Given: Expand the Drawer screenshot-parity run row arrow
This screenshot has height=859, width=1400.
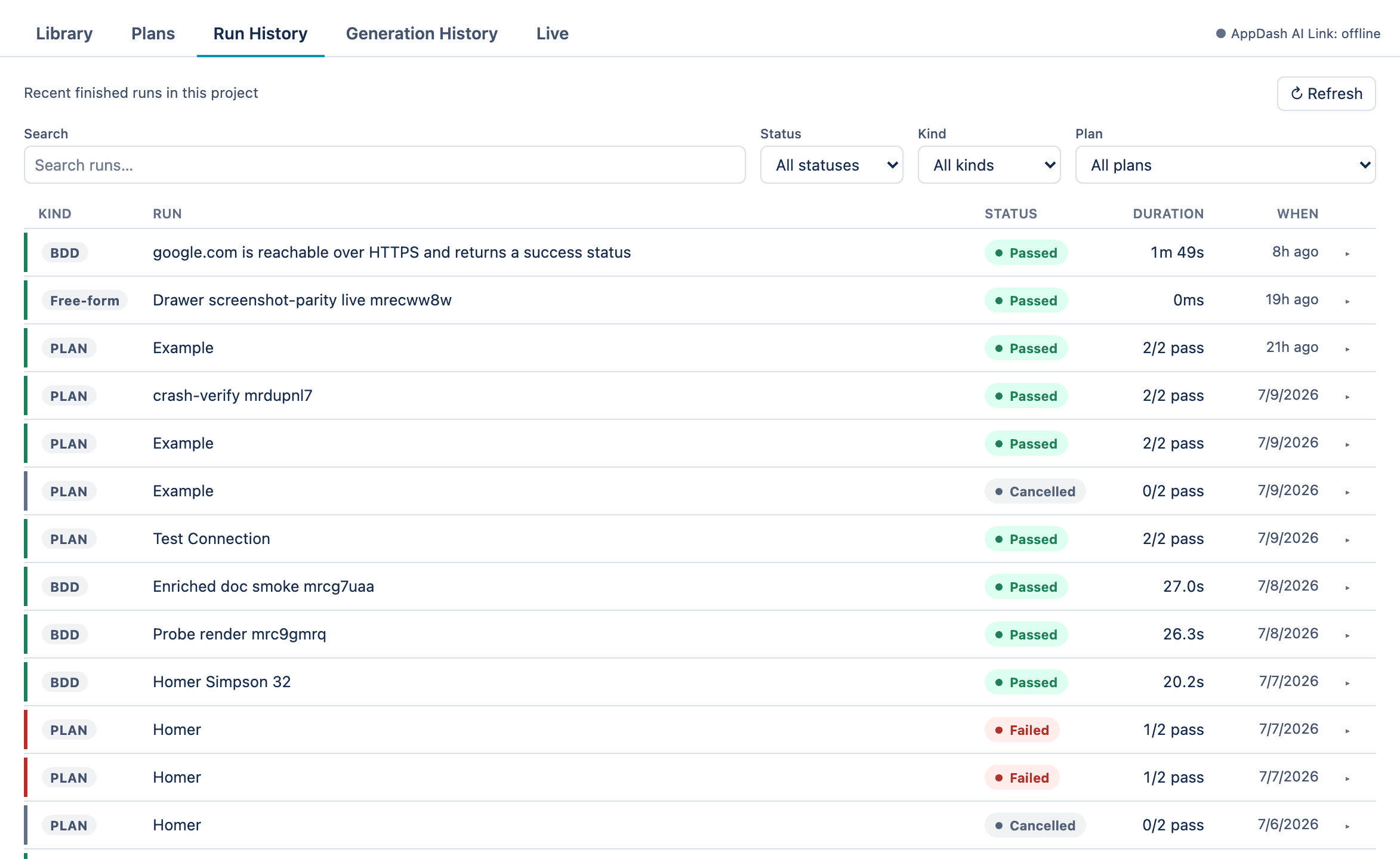Looking at the screenshot, I should pos(1347,301).
